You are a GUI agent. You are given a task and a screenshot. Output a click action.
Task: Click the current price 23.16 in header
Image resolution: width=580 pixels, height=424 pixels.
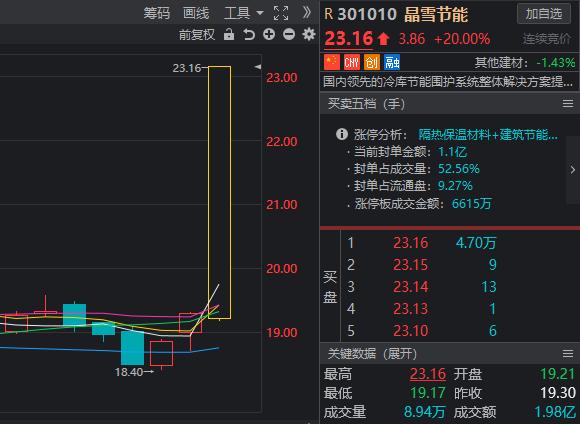[348, 38]
